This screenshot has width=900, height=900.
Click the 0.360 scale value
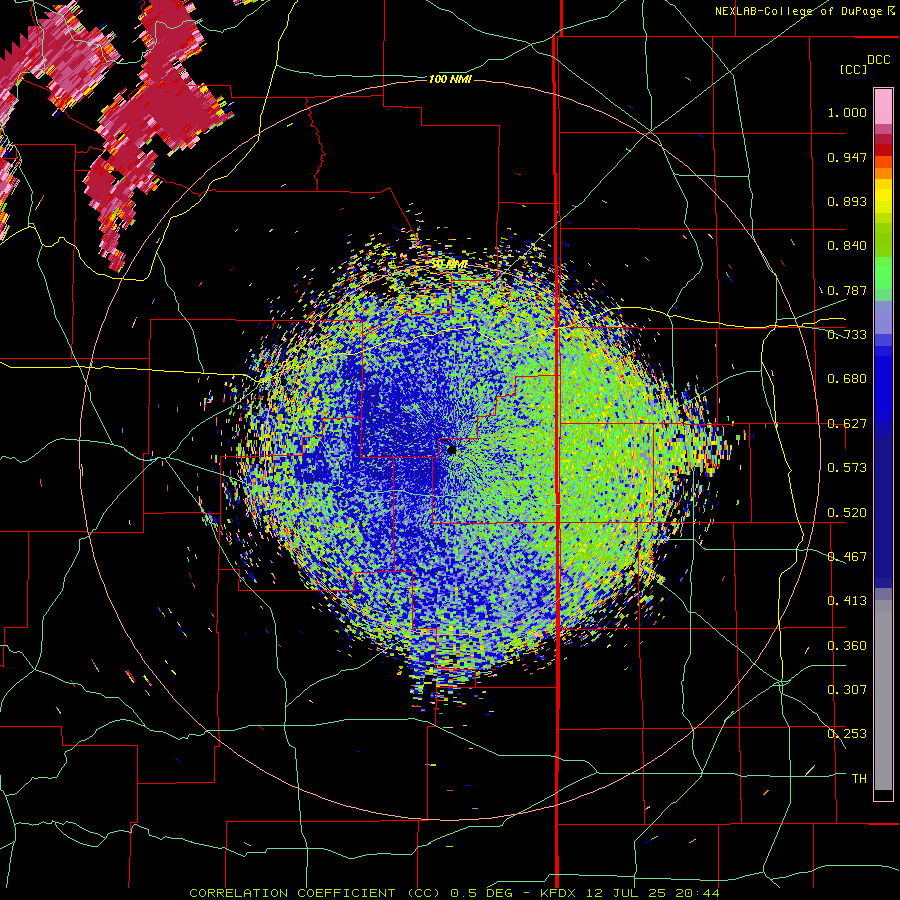pyautogui.click(x=847, y=646)
